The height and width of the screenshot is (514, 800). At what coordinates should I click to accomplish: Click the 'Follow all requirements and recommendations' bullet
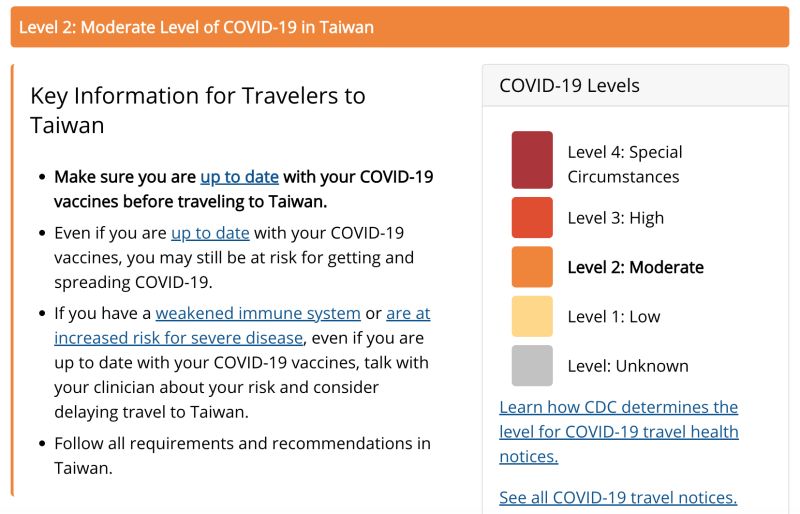242,456
